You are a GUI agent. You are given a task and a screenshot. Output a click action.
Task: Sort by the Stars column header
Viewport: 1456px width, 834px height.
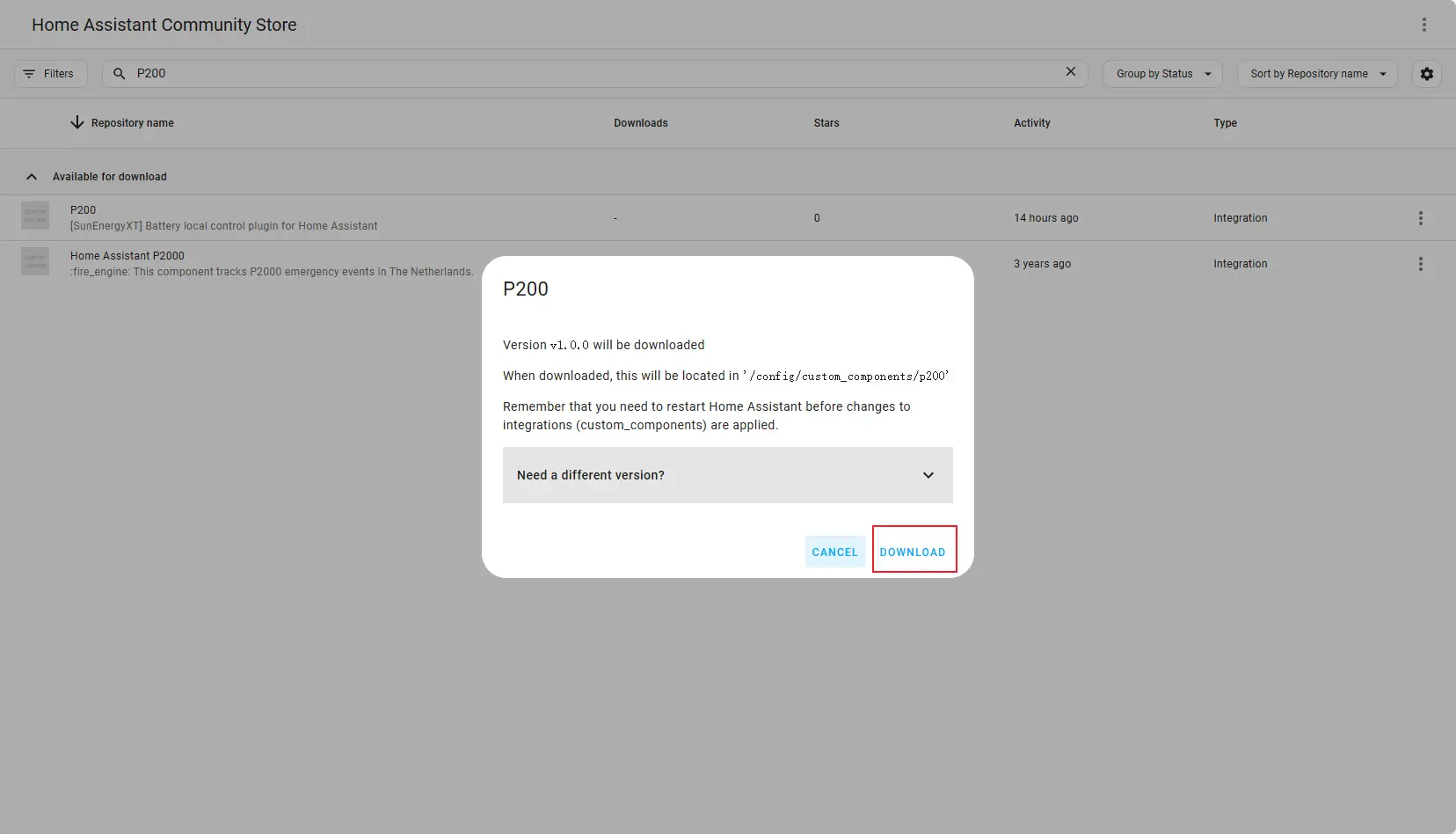[x=826, y=123]
